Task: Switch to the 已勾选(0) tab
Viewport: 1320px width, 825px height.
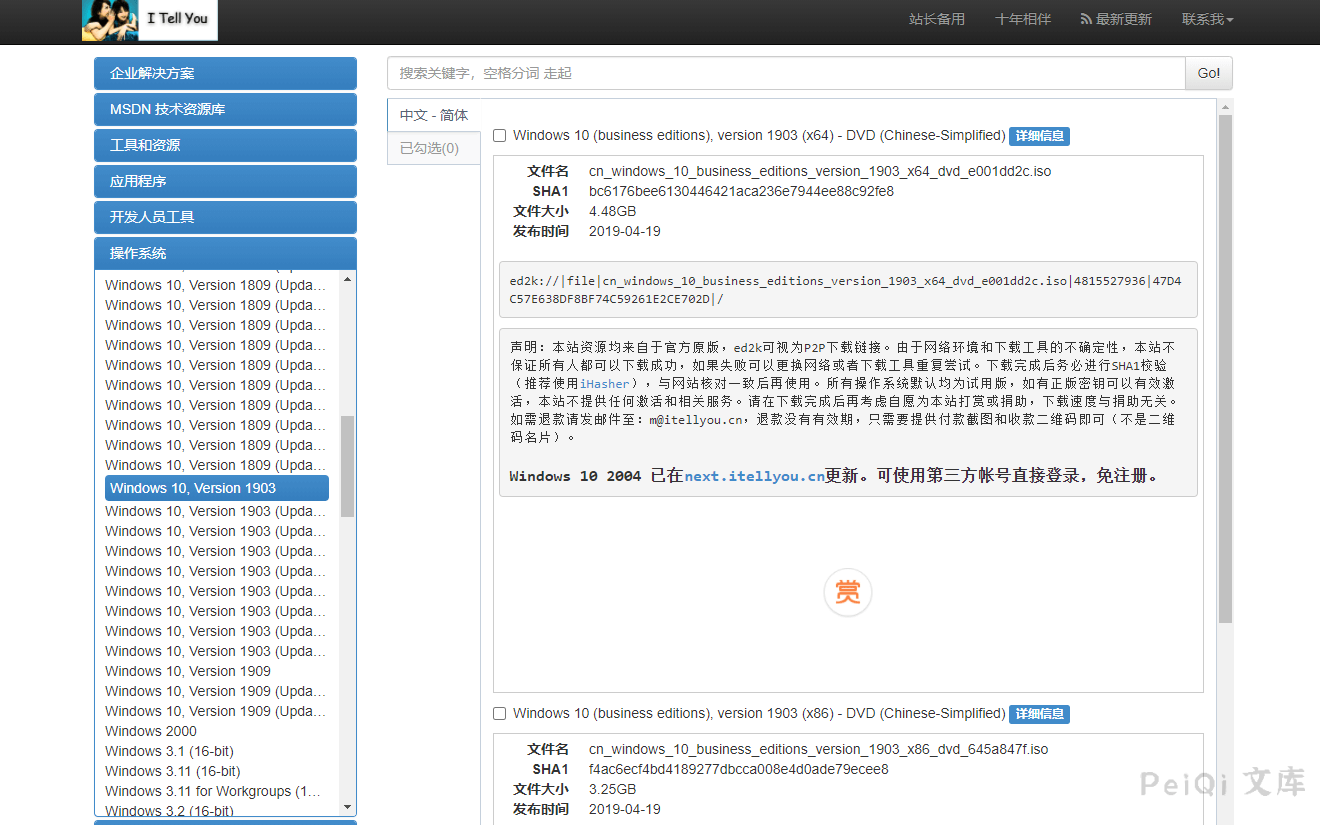Action: 433,147
